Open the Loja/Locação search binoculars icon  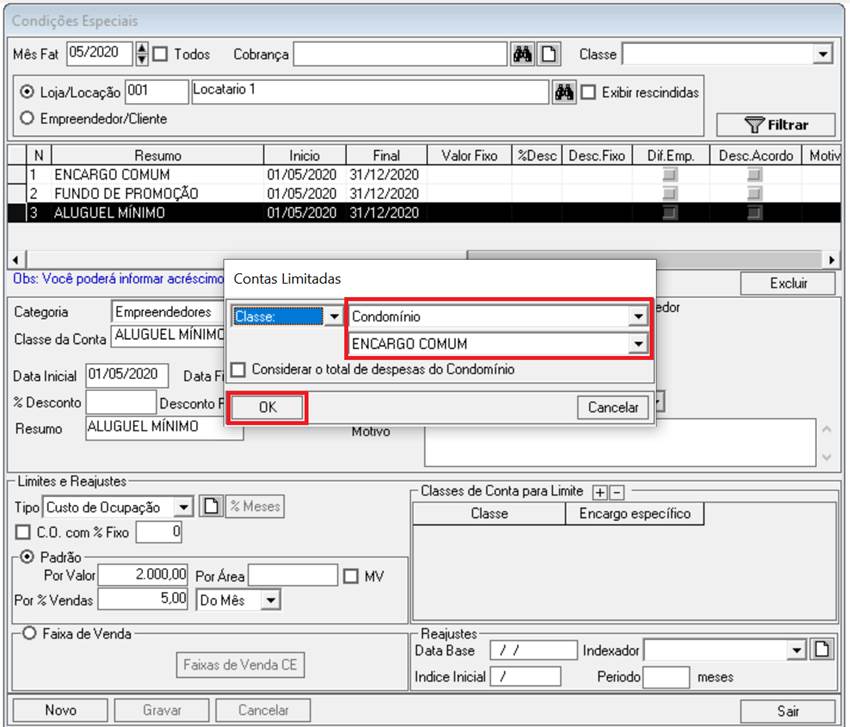tap(564, 93)
